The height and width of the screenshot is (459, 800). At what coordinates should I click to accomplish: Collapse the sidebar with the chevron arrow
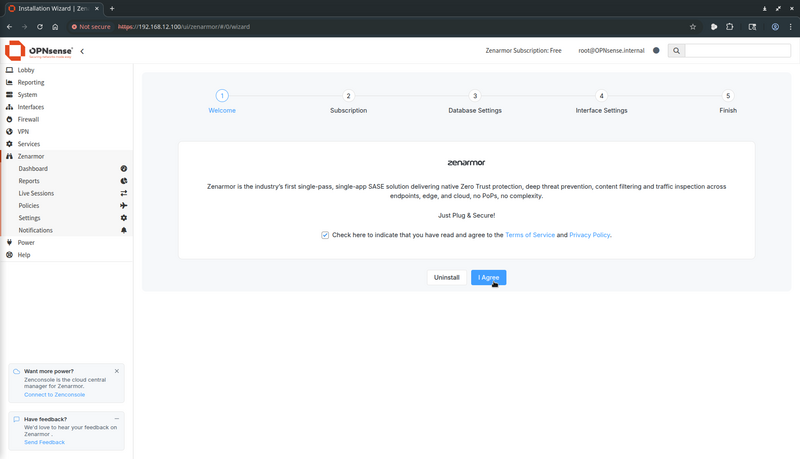82,51
